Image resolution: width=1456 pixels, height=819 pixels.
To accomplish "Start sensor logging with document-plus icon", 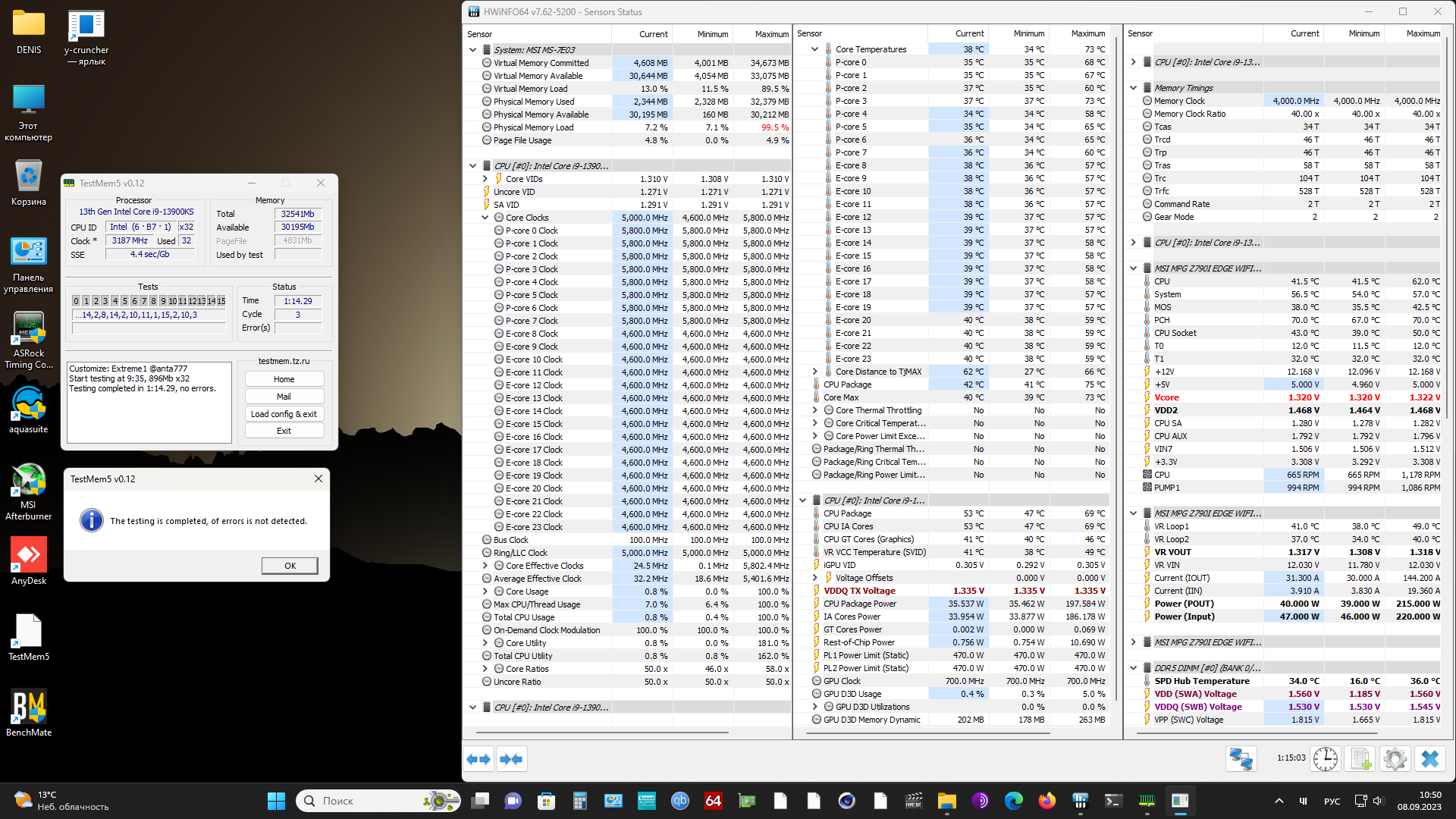I will [x=1360, y=759].
